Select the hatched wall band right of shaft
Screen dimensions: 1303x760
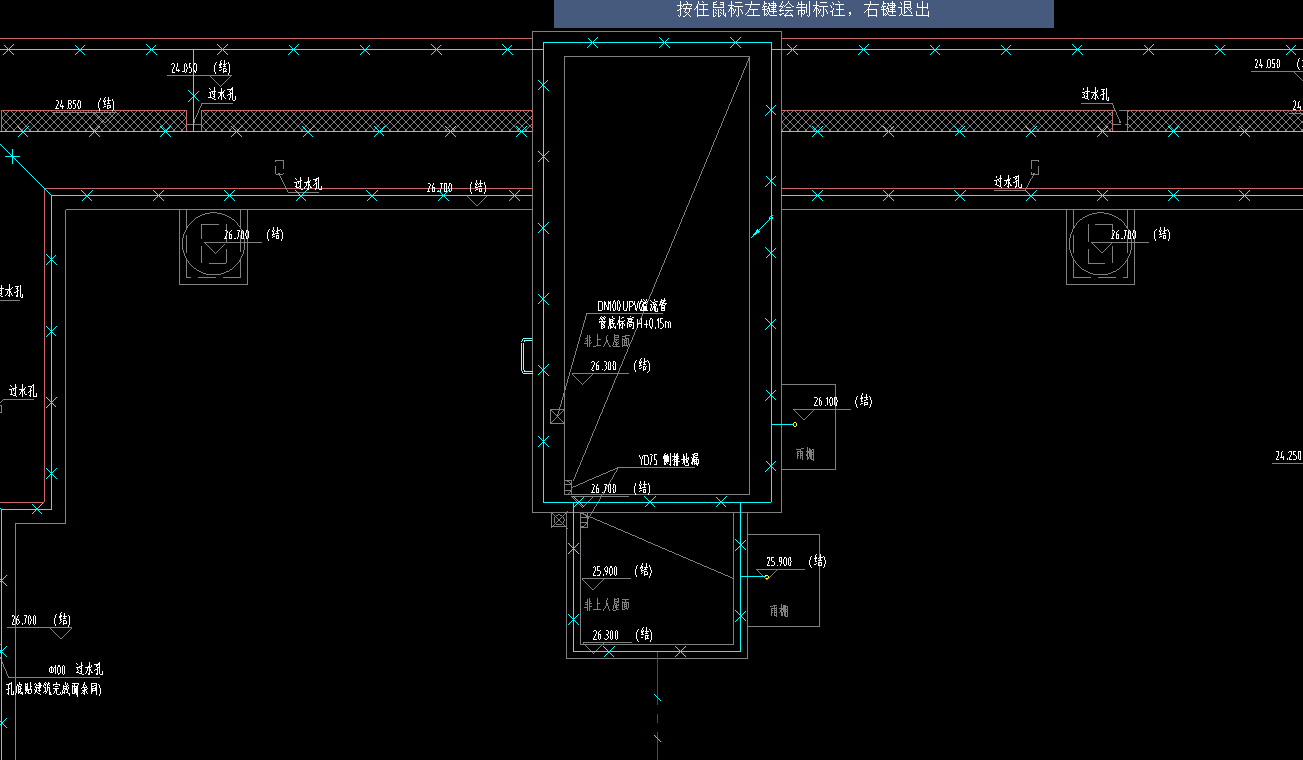tap(947, 121)
